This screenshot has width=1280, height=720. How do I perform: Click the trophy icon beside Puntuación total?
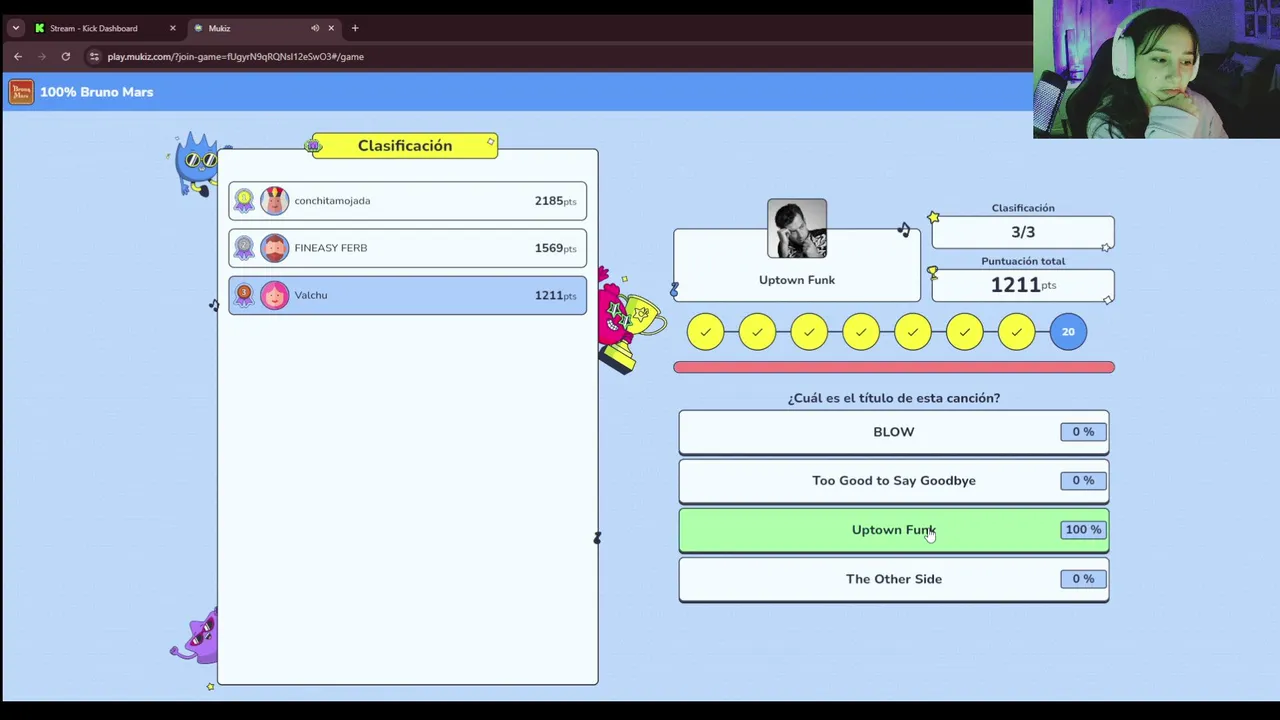pyautogui.click(x=933, y=272)
